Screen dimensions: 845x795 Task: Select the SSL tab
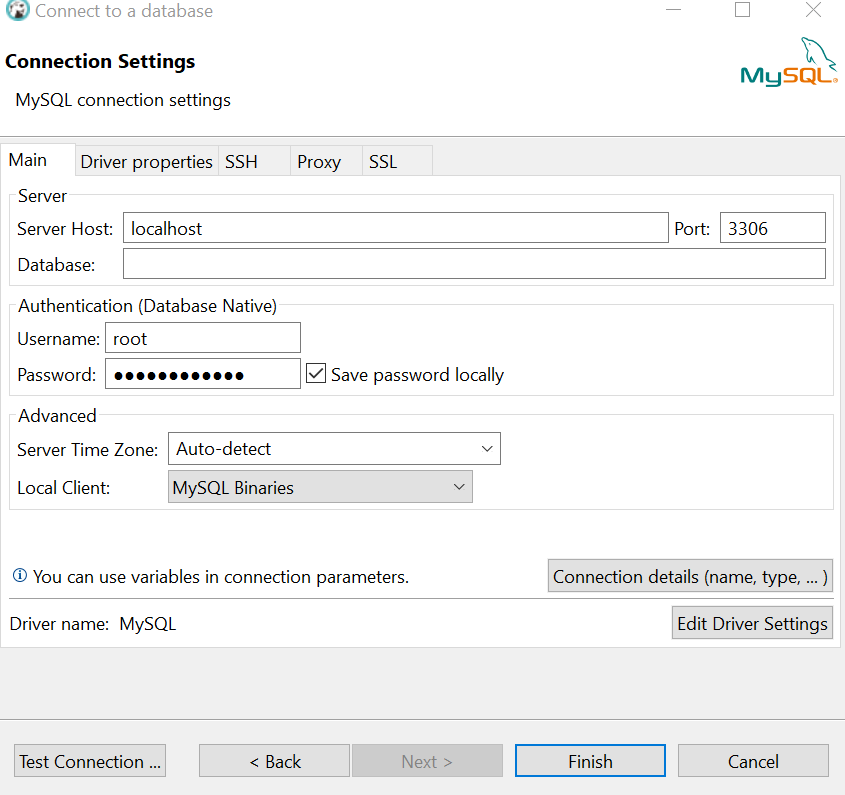click(x=397, y=162)
